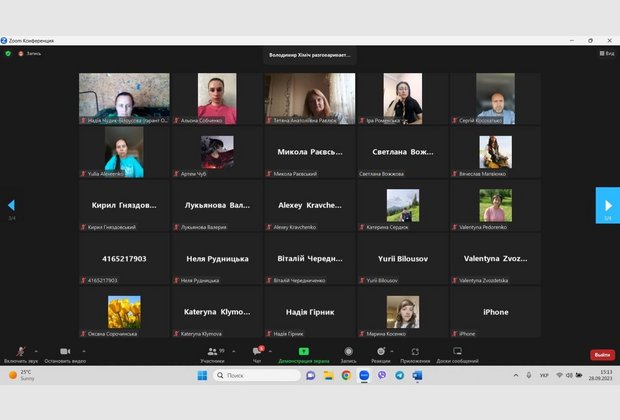Open the Участники participants panel
The height and width of the screenshot is (420, 620).
click(212, 352)
